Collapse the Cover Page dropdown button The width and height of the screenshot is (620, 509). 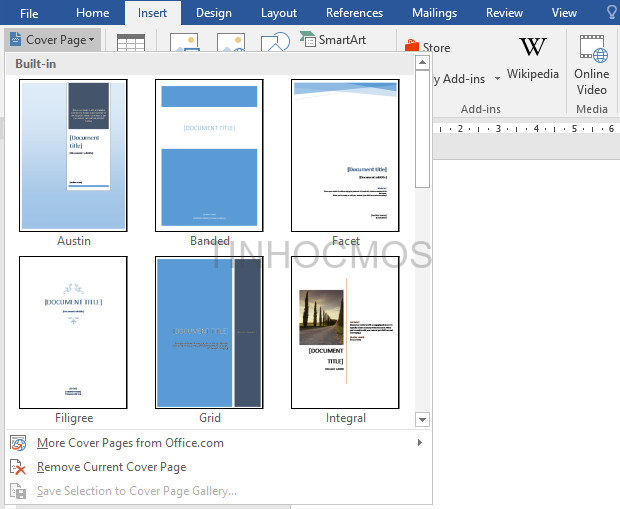tap(53, 40)
